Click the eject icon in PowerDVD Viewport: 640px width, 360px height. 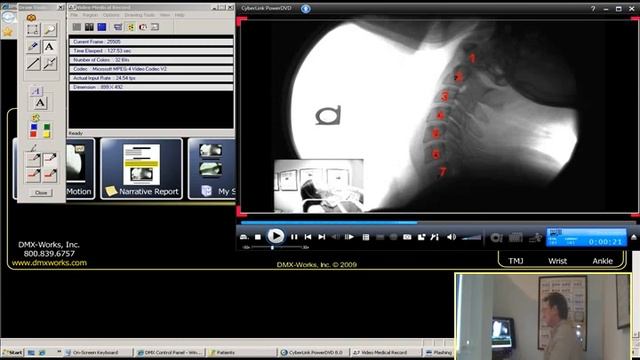[x=244, y=237]
